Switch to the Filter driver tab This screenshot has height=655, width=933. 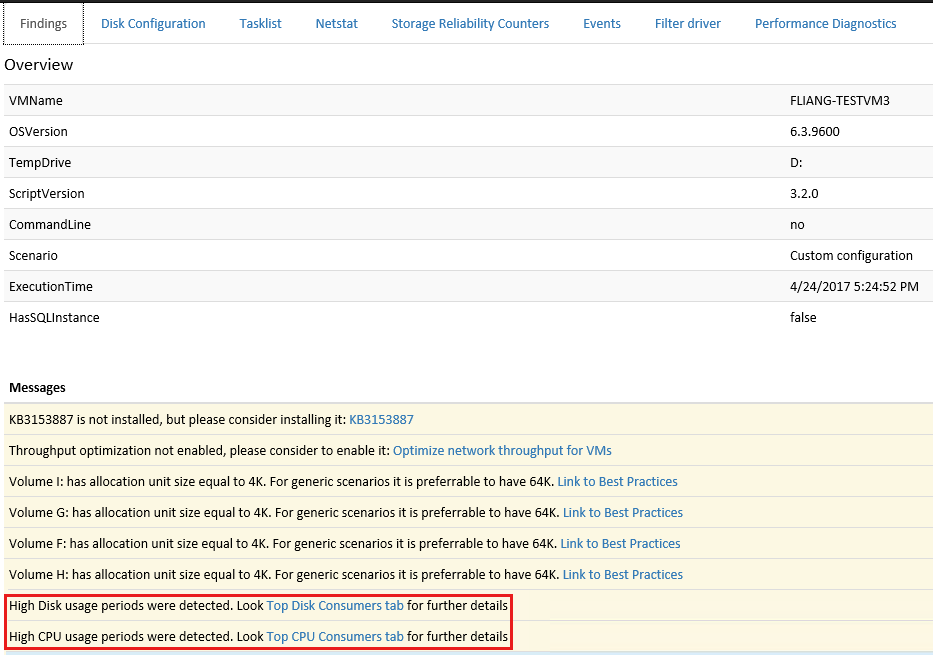coord(687,23)
